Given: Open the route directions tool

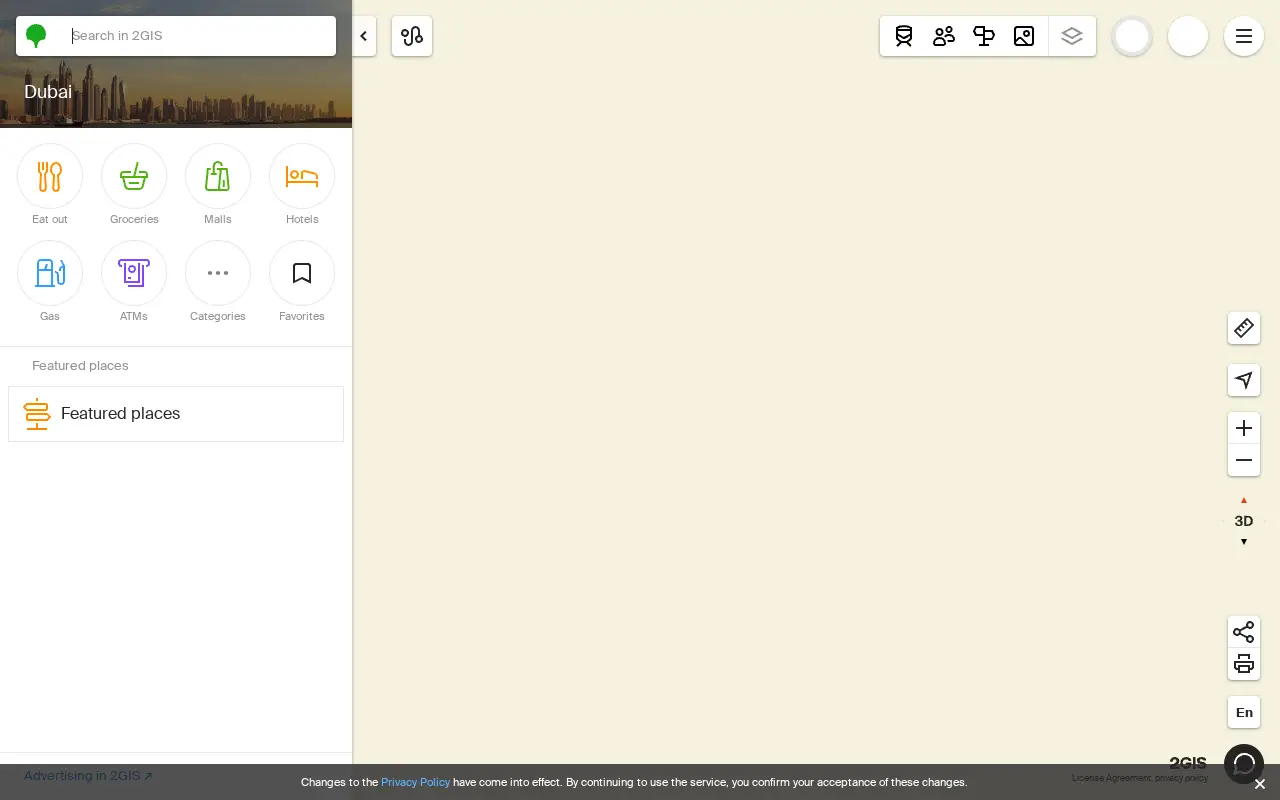Looking at the screenshot, I should click(x=412, y=36).
